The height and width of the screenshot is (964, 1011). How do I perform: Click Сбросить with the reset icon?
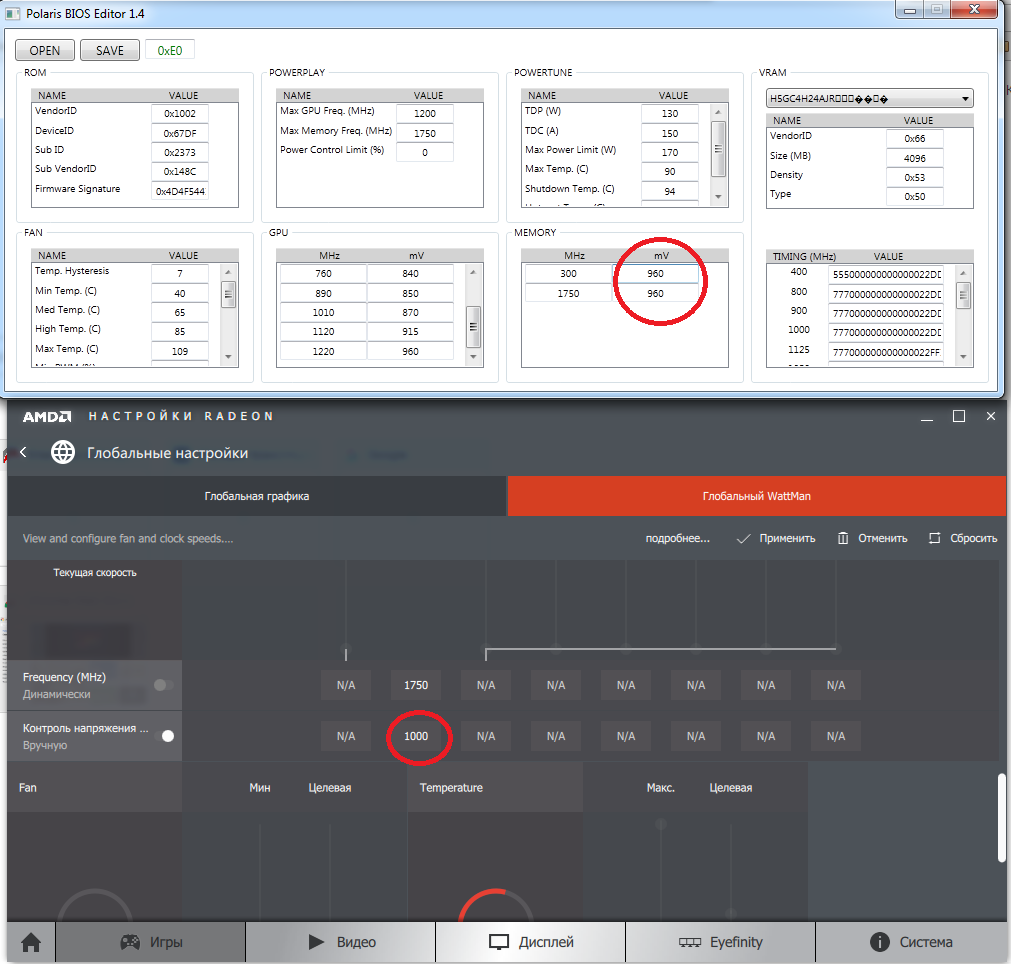(x=963, y=538)
